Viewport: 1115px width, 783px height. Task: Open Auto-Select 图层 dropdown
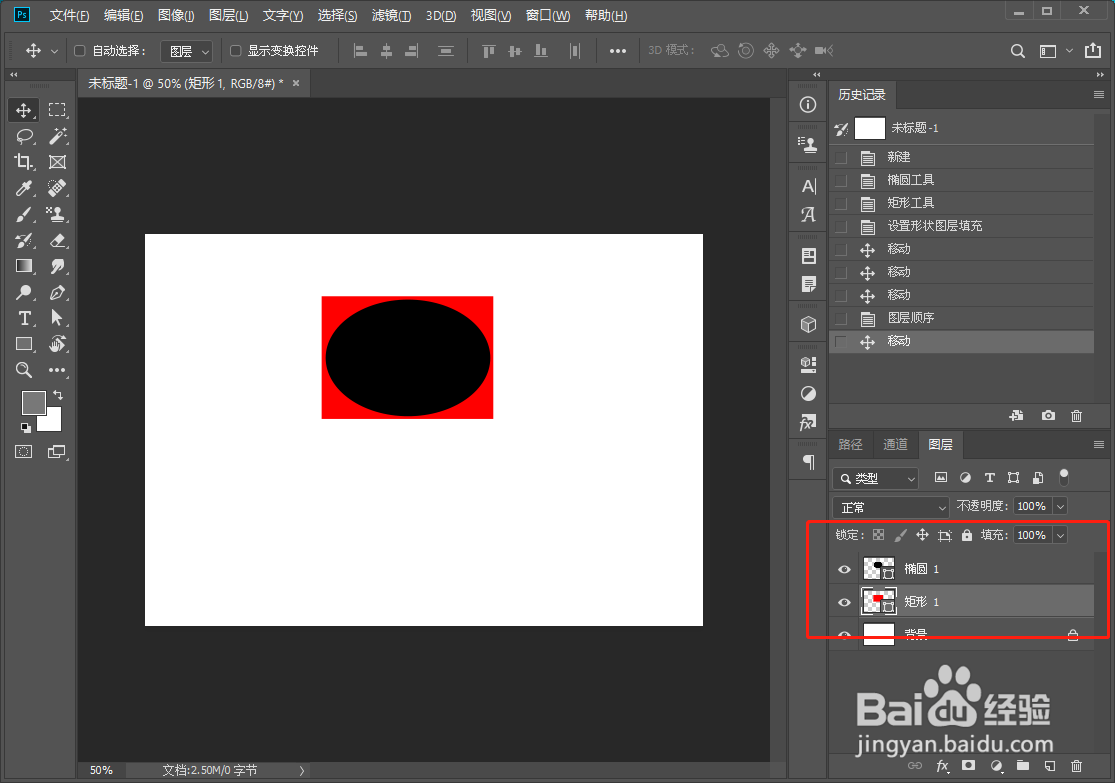tap(186, 51)
